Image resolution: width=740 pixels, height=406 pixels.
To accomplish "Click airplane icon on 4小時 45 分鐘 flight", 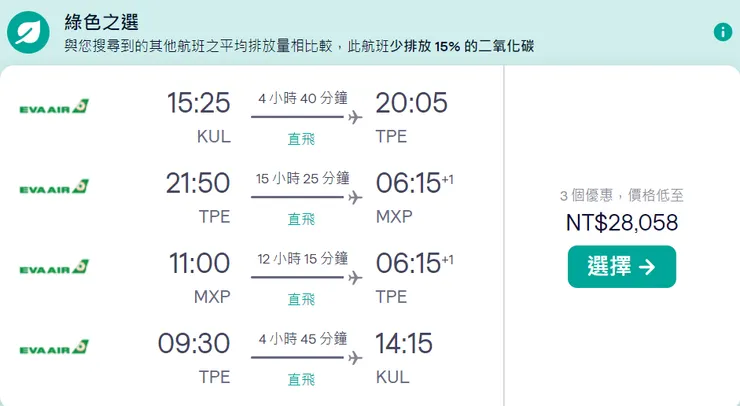I will (x=354, y=357).
